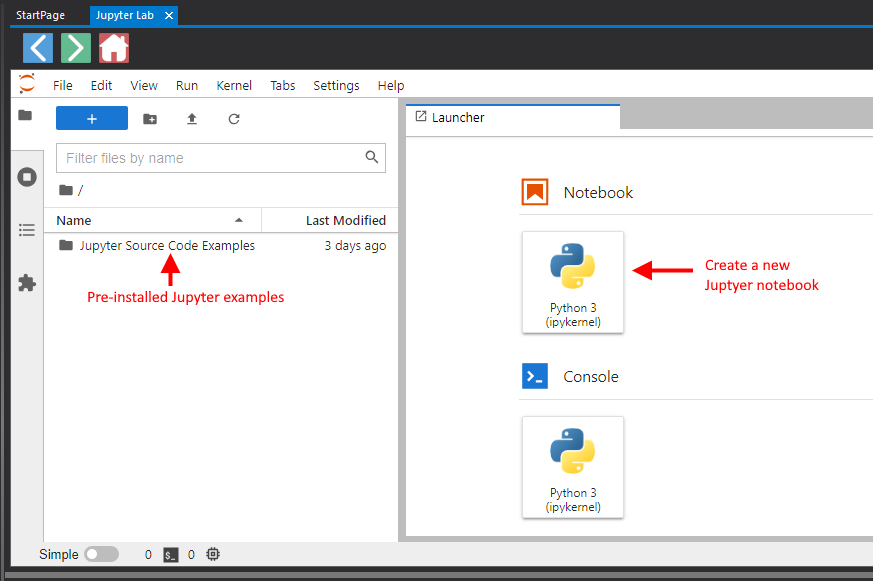
Task: Switch to the StartPage tab
Action: 41,15
